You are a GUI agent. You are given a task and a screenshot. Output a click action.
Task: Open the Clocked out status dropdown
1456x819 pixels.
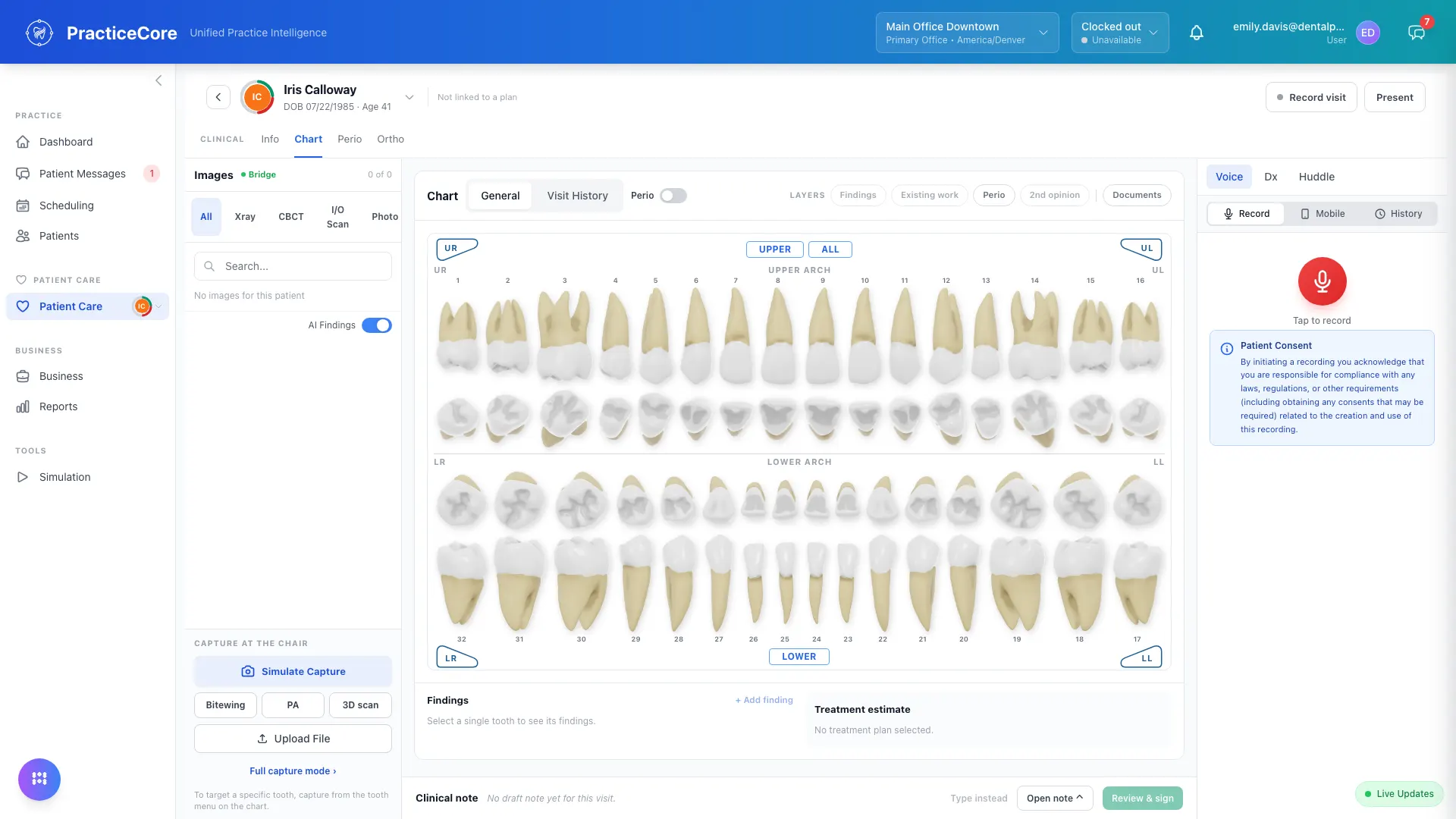point(1119,33)
